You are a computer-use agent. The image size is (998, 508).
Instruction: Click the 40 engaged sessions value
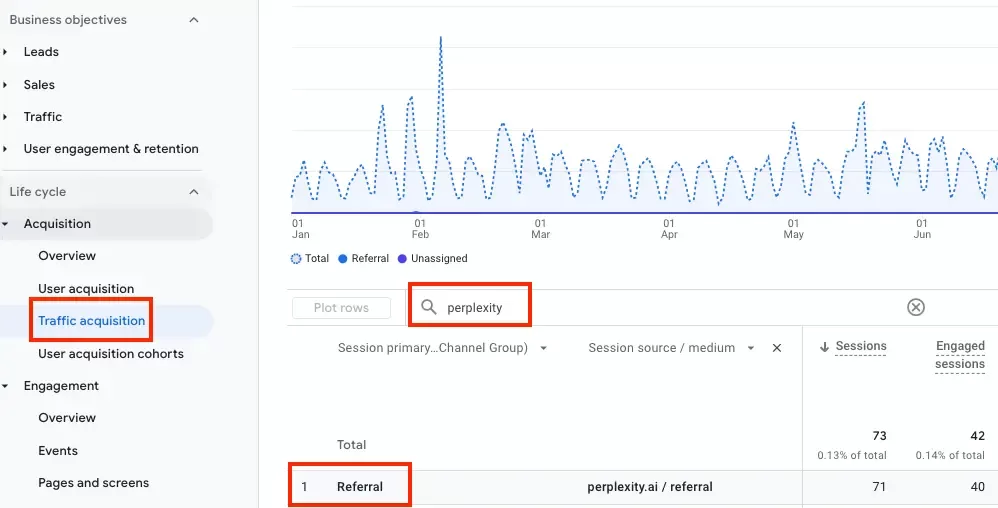pyautogui.click(x=978, y=487)
